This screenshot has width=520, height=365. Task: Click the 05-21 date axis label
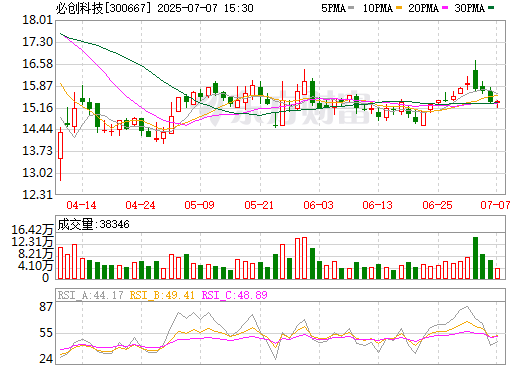coord(259,205)
